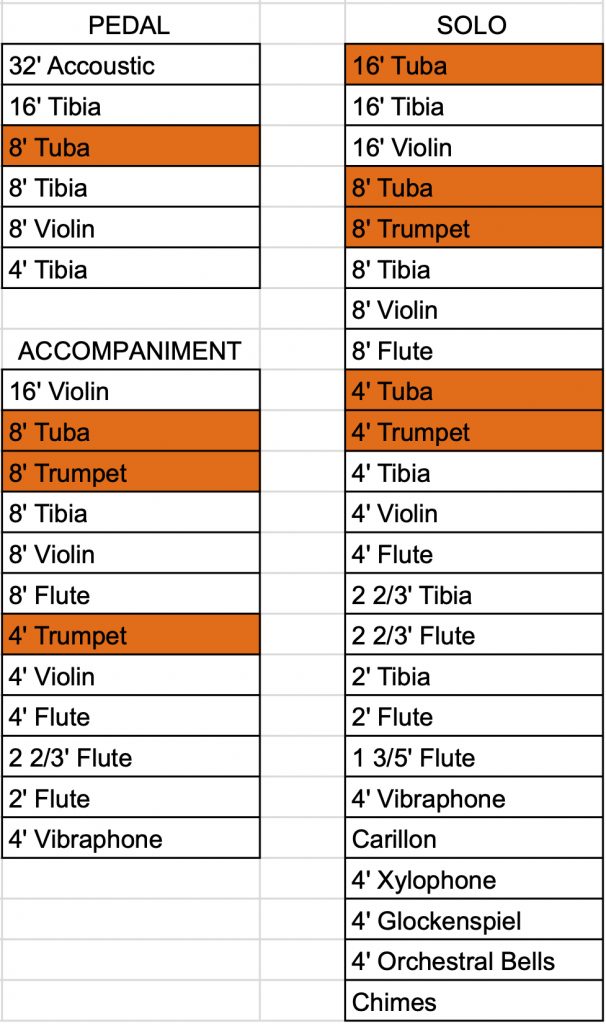This screenshot has width=606, height=1024.
Task: Click the 4' Orchestral Bells cell
Action: (x=474, y=962)
